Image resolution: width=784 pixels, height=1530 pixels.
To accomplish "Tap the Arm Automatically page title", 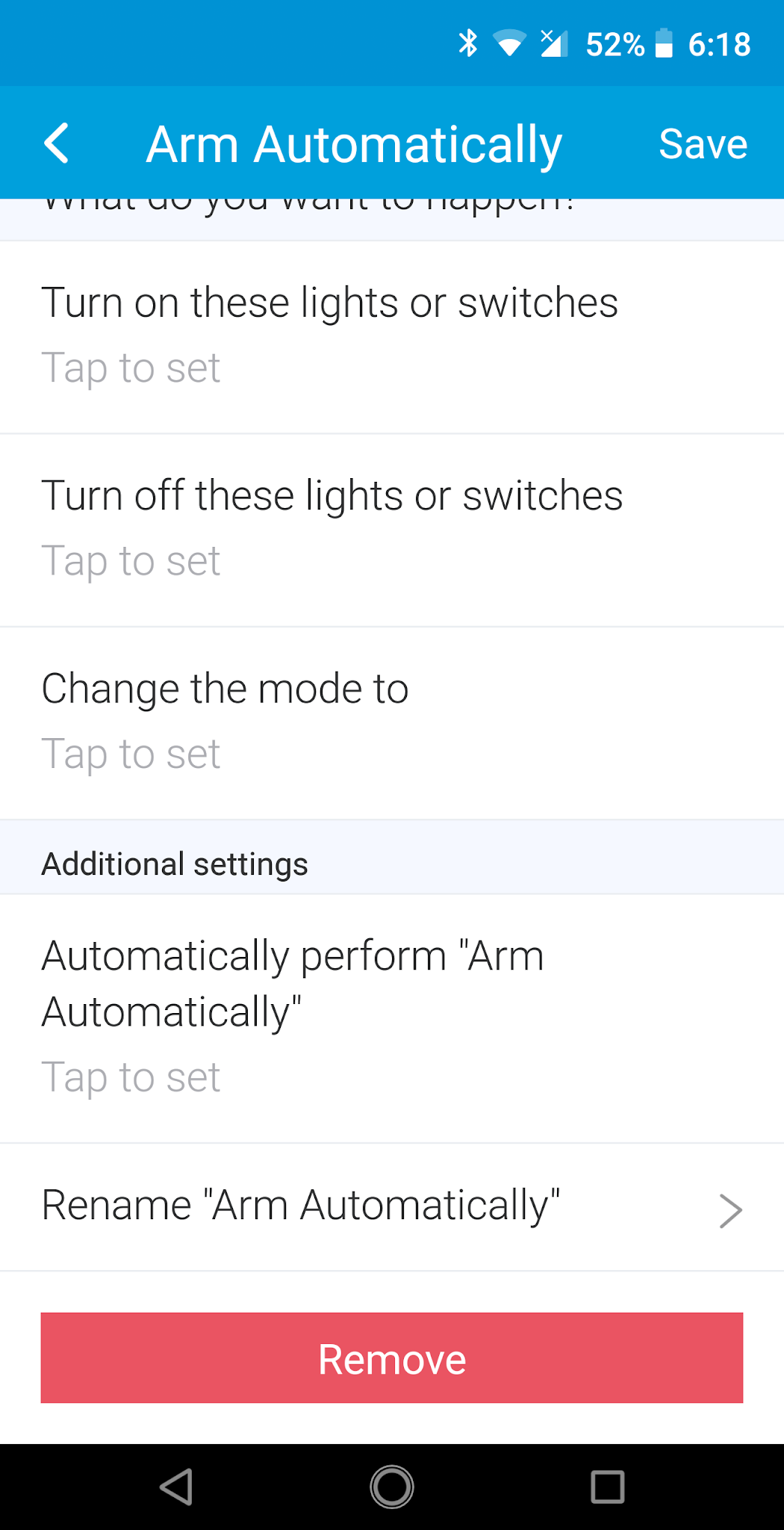I will [x=354, y=143].
